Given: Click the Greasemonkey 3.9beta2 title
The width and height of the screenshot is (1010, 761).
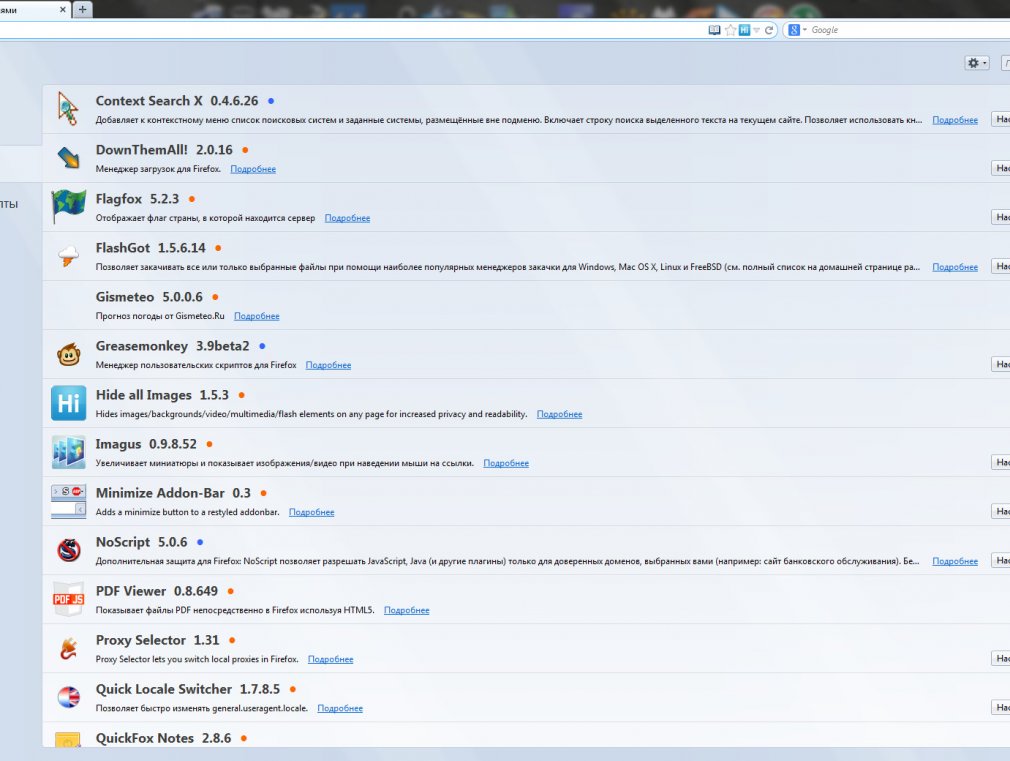Looking at the screenshot, I should click(x=172, y=346).
